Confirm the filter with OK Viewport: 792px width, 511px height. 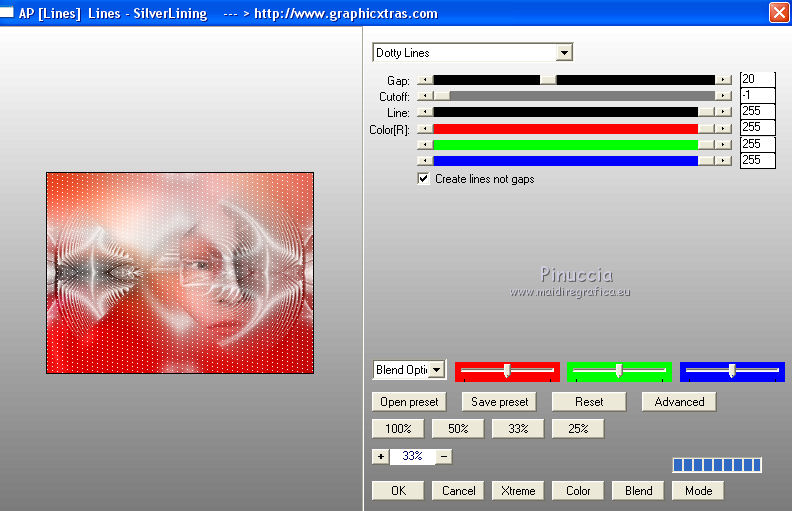[x=398, y=491]
